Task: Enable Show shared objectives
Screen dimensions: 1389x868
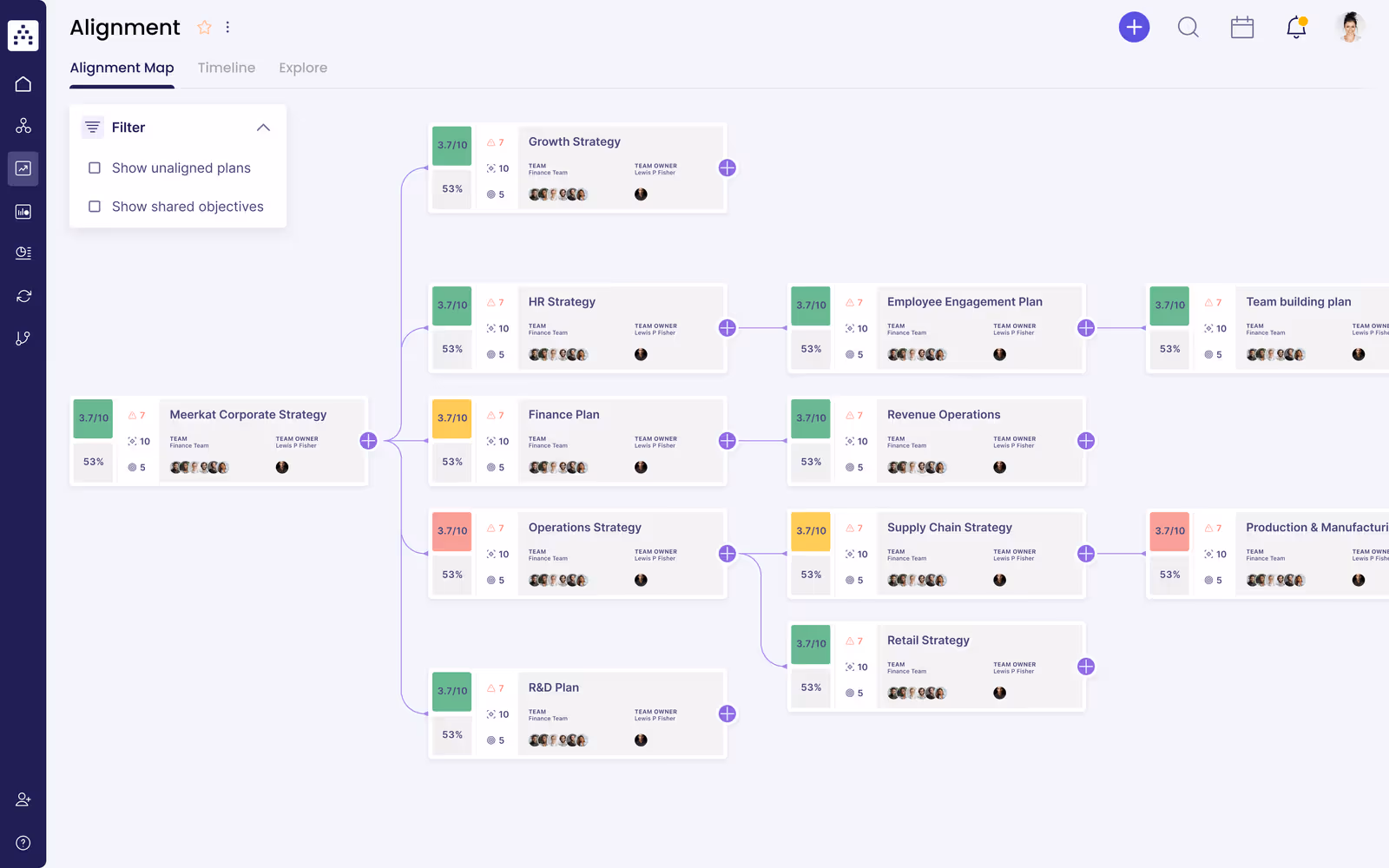Action: [x=95, y=207]
